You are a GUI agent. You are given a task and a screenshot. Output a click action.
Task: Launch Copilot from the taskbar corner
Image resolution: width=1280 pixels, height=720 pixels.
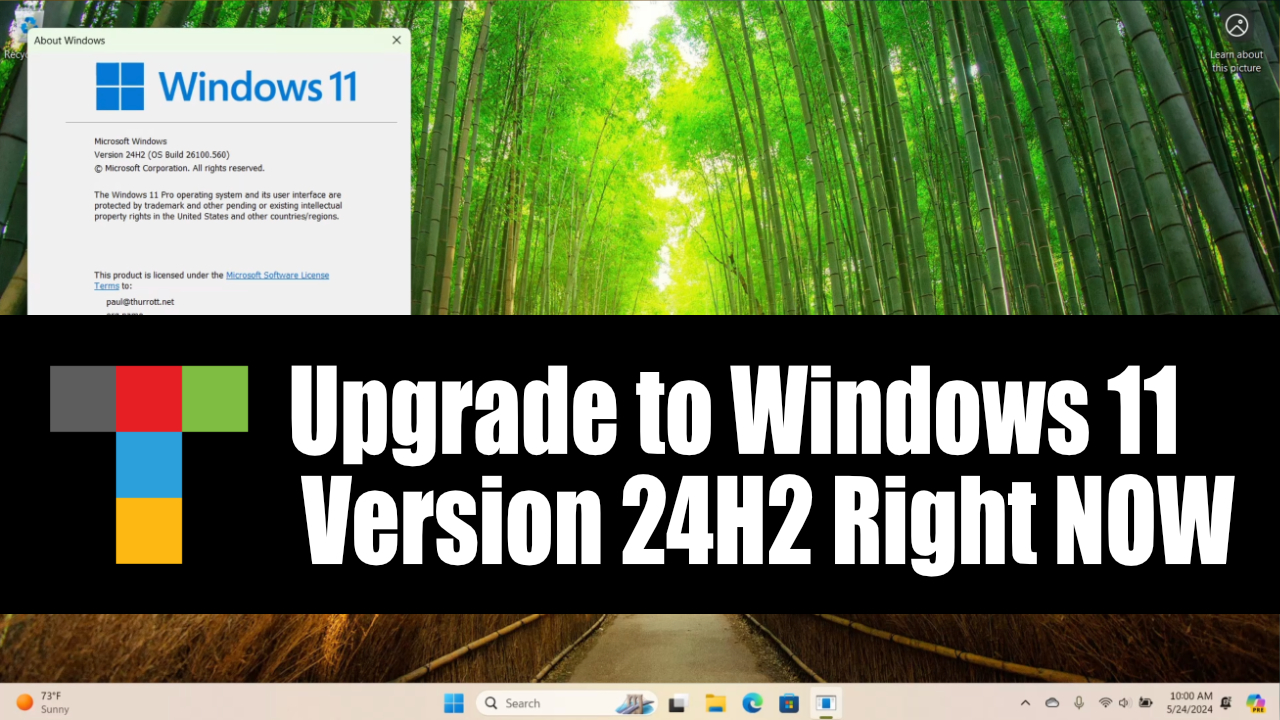pyautogui.click(x=1256, y=703)
